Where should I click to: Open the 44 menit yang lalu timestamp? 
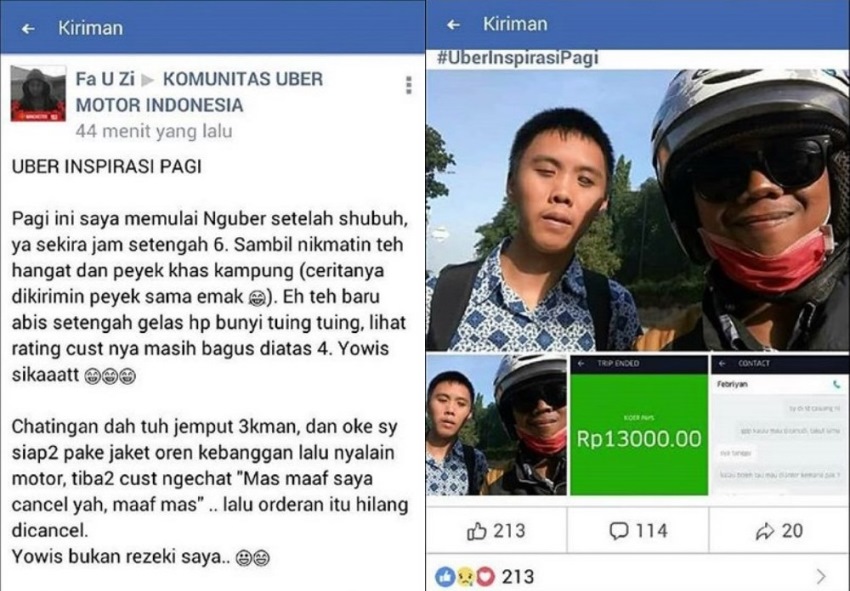point(154,131)
